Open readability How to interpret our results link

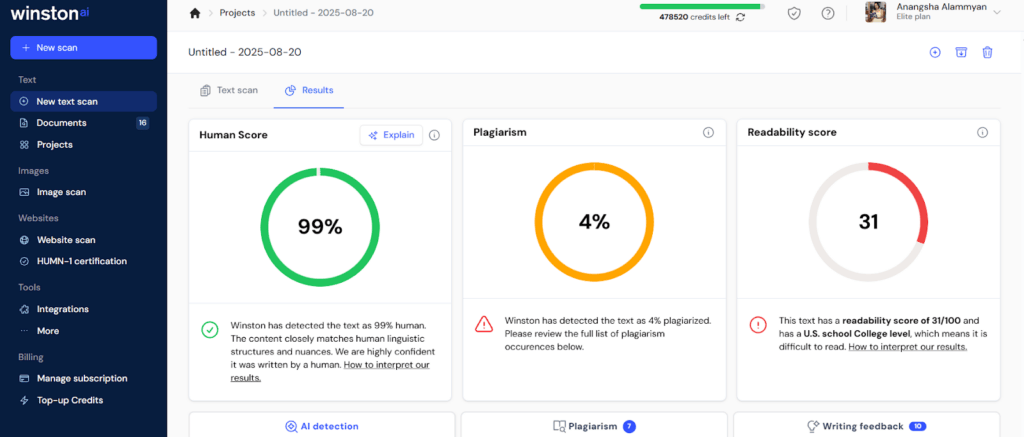pos(907,346)
